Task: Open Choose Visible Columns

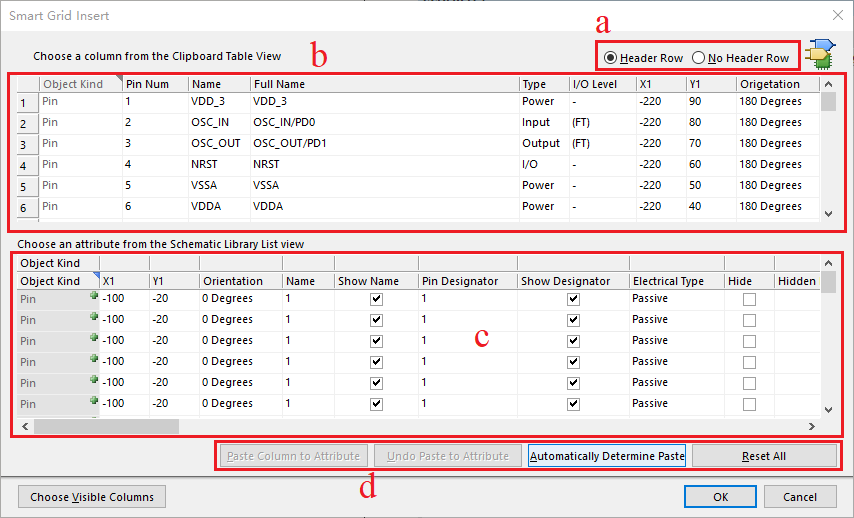Action: coord(92,497)
